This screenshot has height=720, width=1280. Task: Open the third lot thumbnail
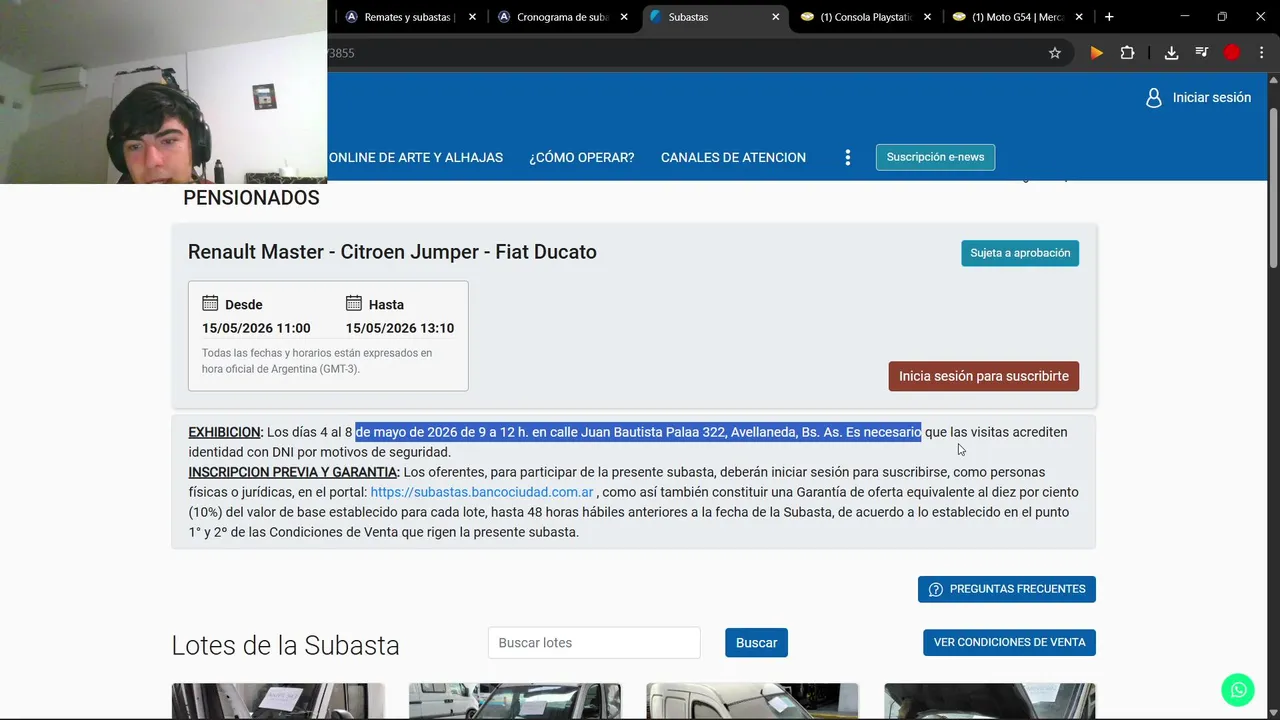pos(752,701)
